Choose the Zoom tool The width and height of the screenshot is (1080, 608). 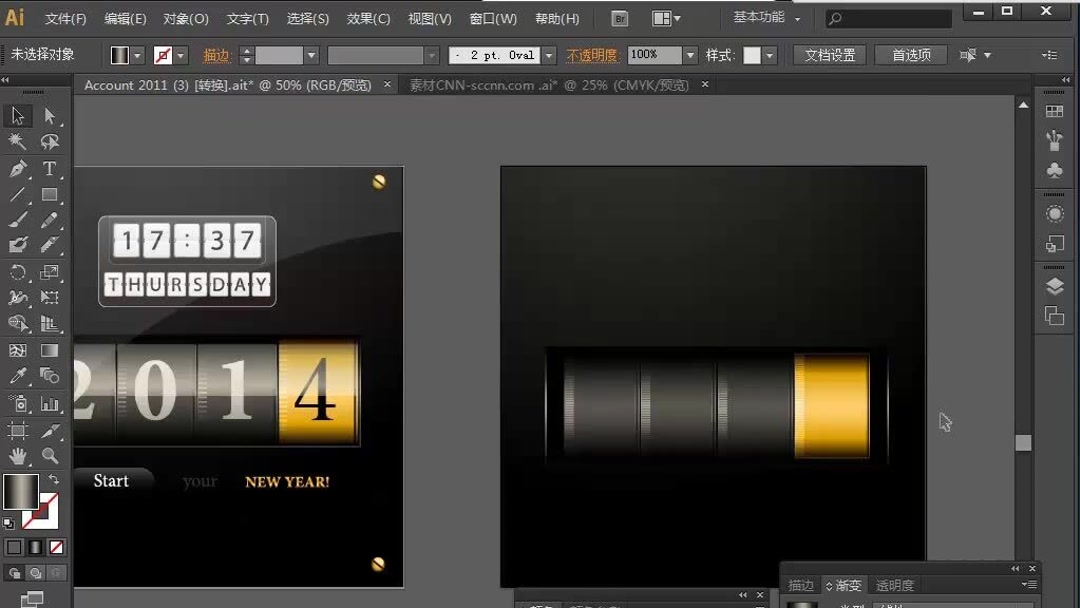tap(48, 455)
